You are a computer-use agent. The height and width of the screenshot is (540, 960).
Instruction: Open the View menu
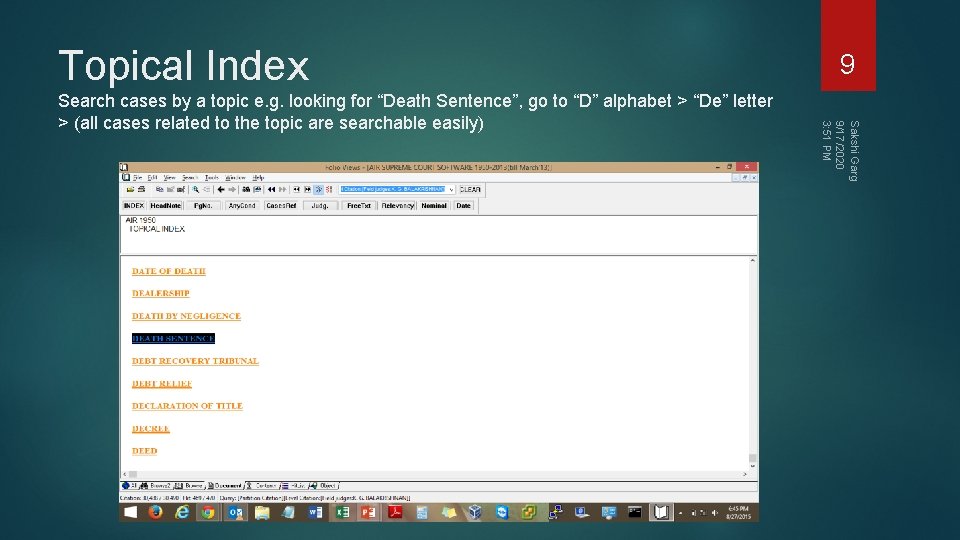point(170,178)
